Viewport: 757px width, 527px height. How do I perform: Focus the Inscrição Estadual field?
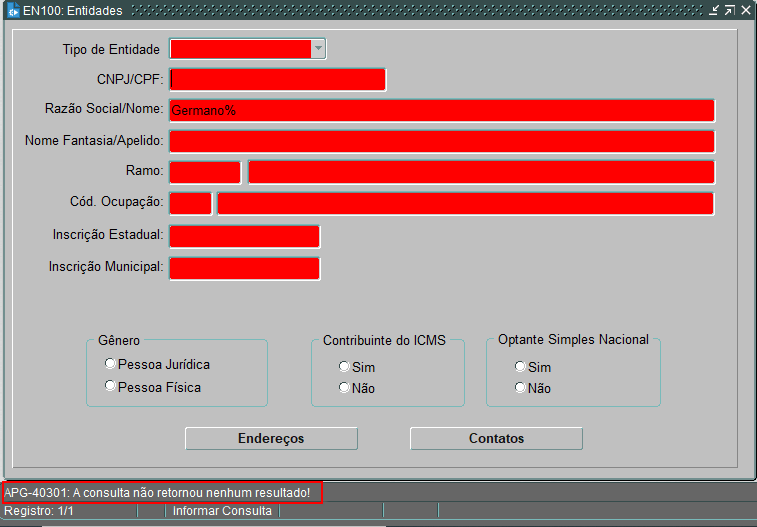point(244,236)
